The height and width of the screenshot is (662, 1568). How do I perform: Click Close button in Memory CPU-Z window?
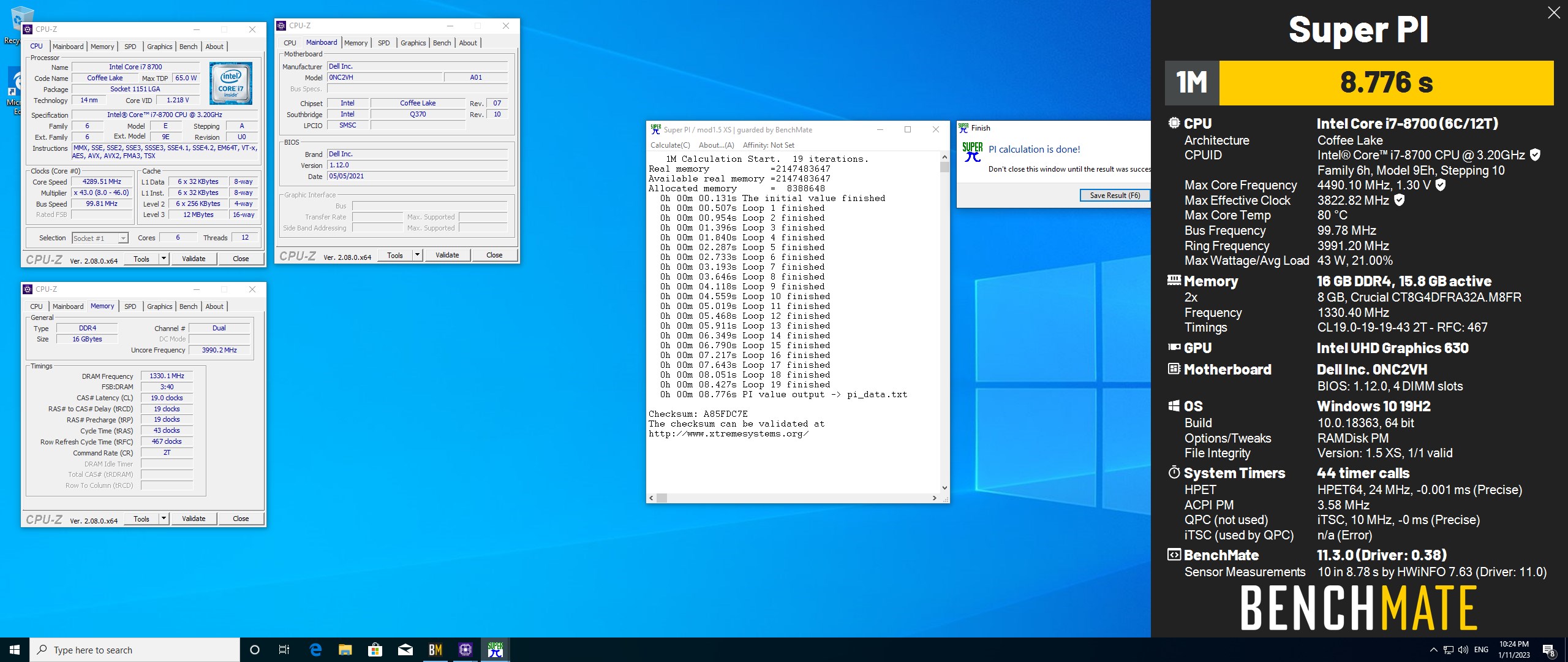click(x=241, y=519)
